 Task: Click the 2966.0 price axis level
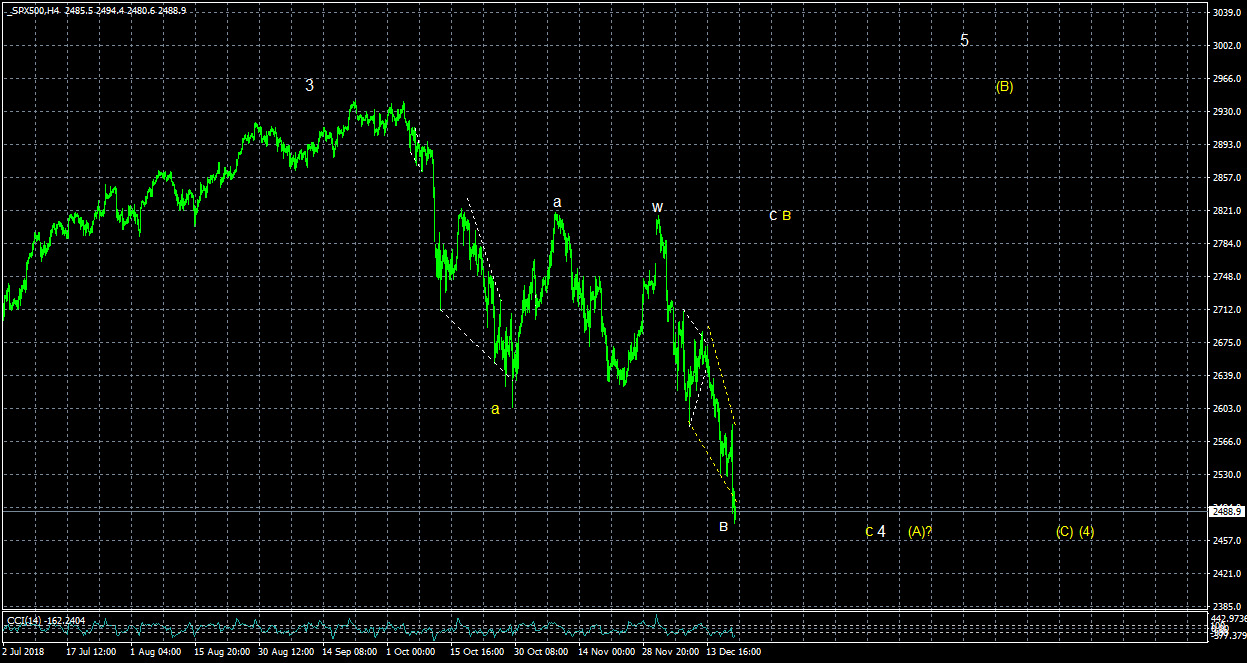1227,79
